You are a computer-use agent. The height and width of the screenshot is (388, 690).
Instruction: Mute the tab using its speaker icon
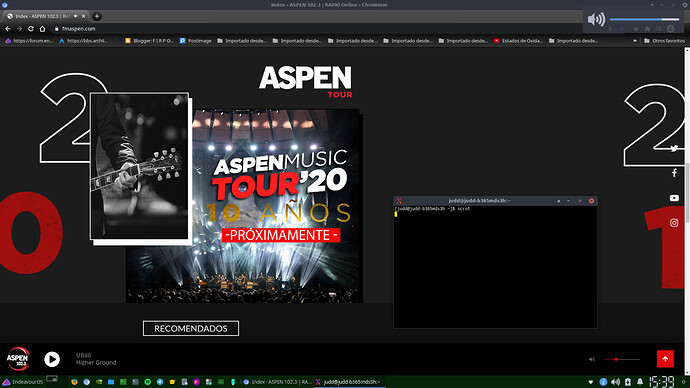pyautogui.click(x=76, y=16)
